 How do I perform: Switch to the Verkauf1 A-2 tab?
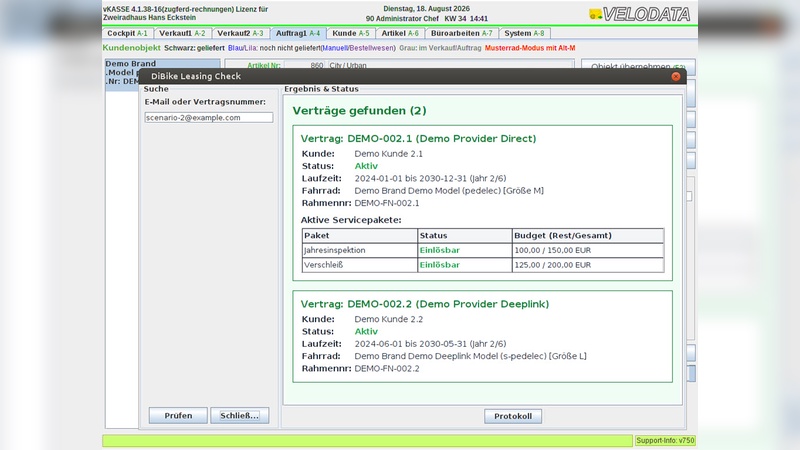tap(182, 33)
